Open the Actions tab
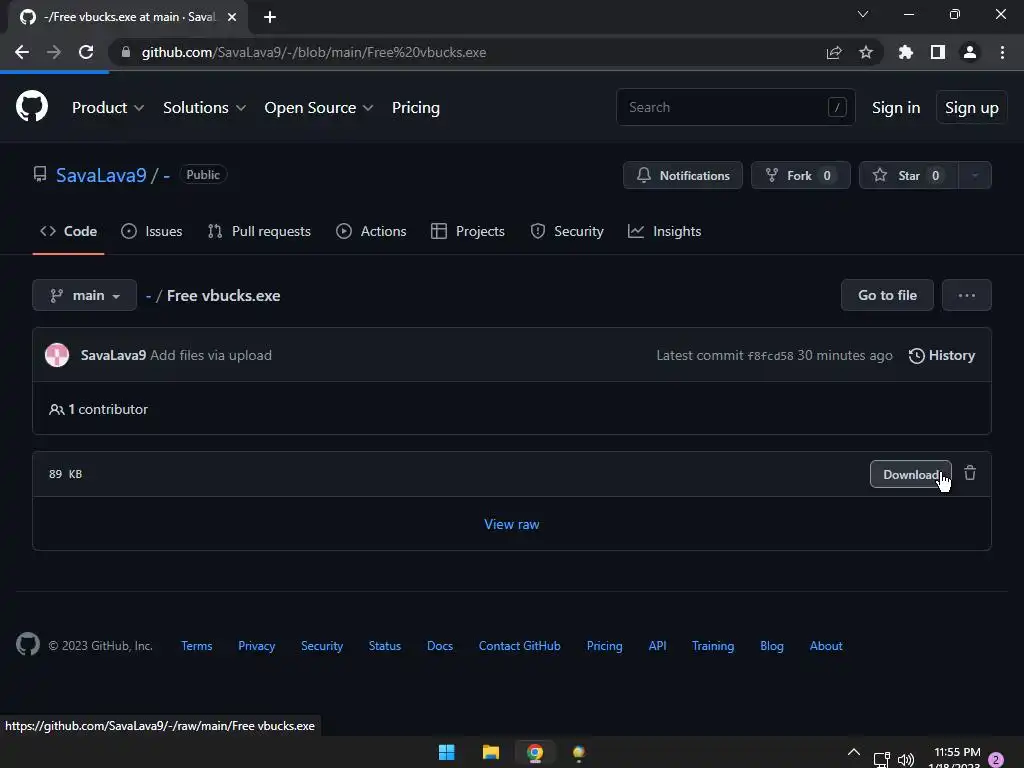The image size is (1024, 768). (x=371, y=231)
